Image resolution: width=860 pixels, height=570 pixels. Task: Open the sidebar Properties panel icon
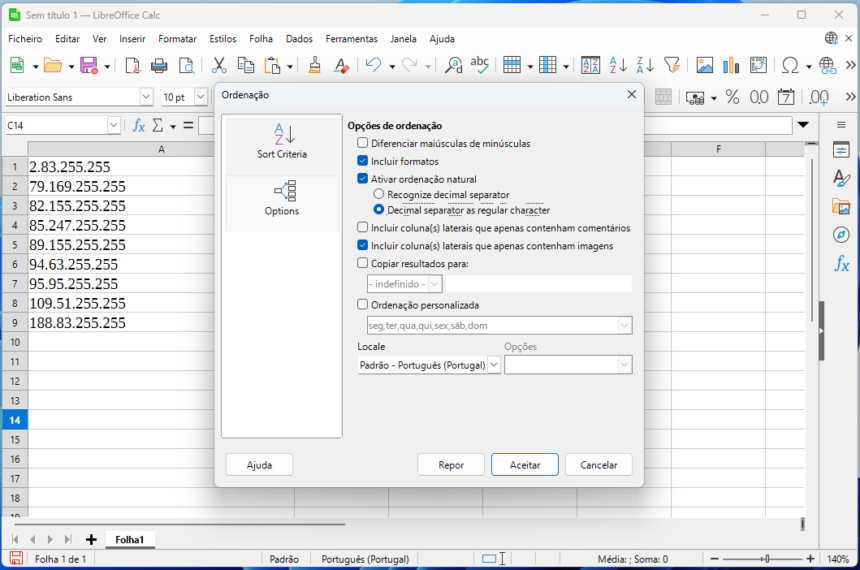[841, 150]
